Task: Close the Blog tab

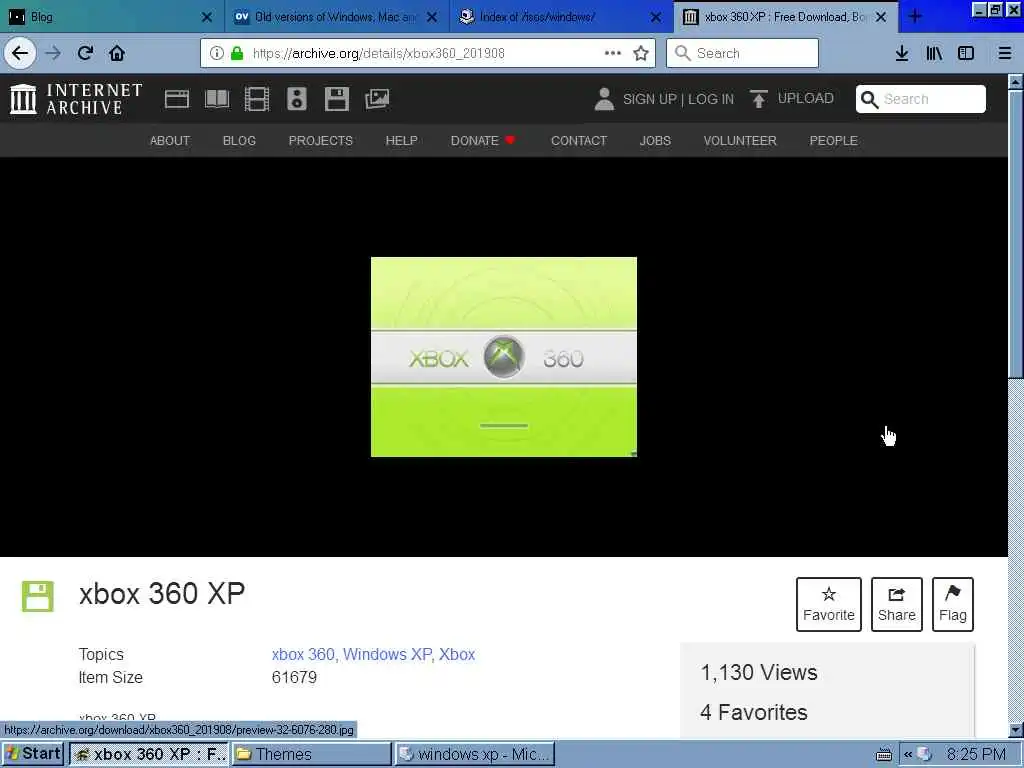Action: (x=206, y=17)
